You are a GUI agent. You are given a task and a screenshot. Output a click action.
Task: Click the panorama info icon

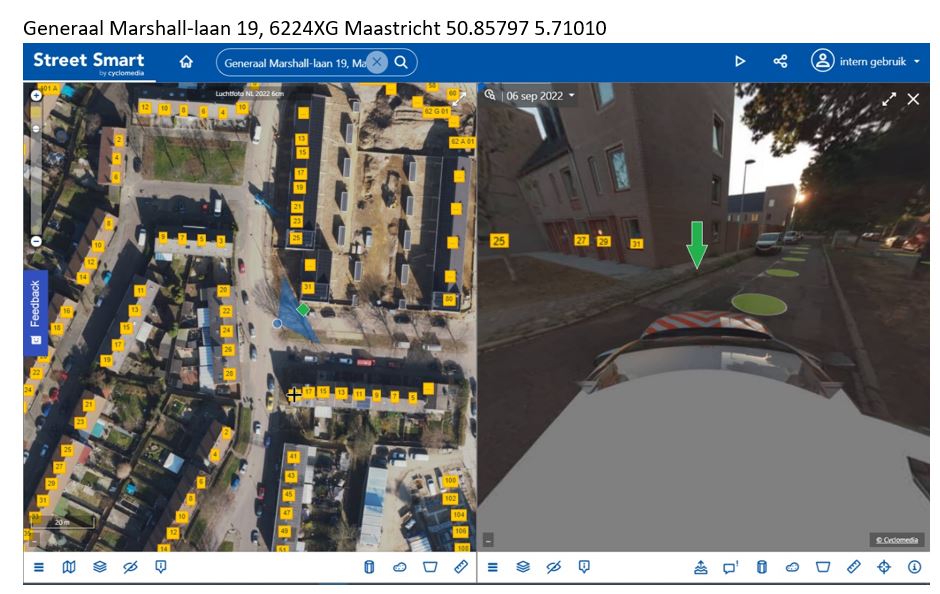914,567
